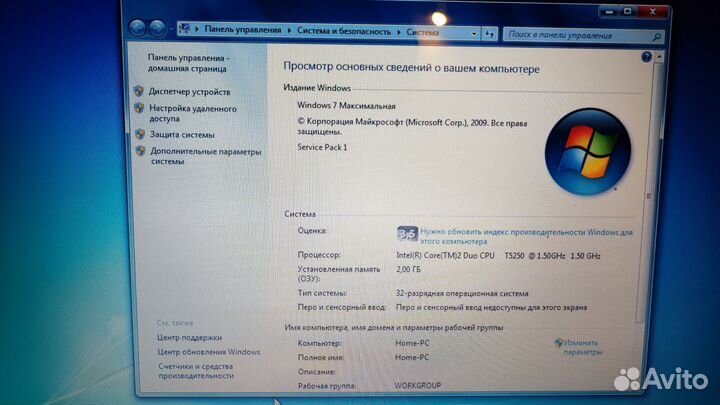Click shield icon beside 'Настройка удаленного доступа'
720x405 pixels.
(139, 108)
